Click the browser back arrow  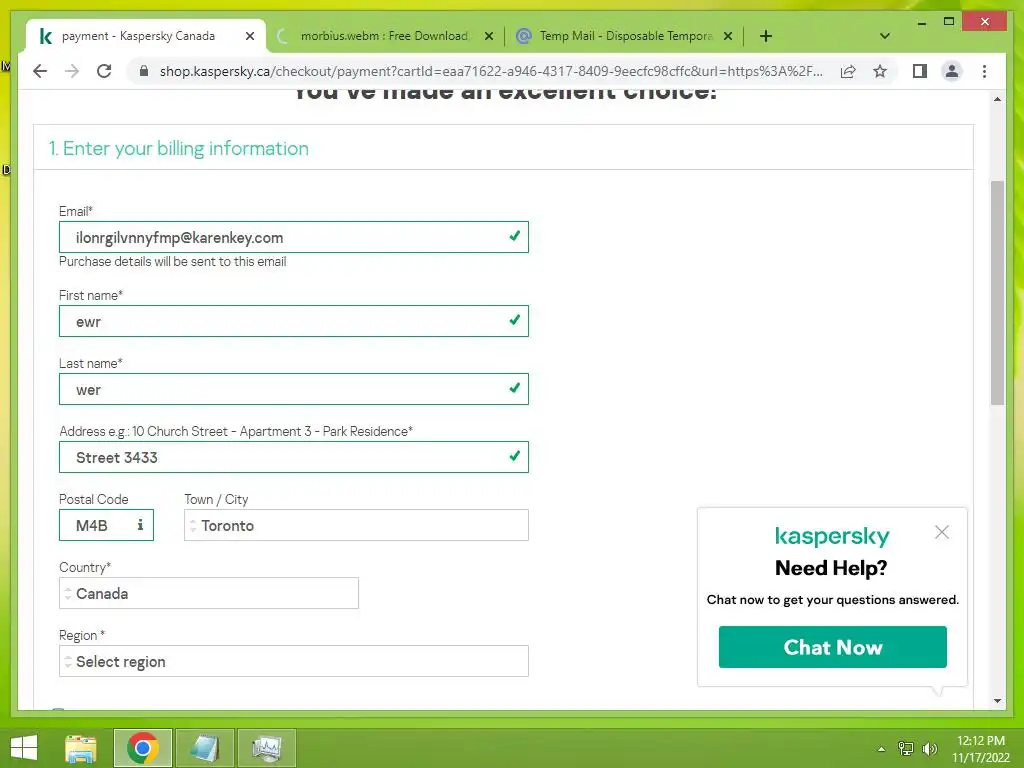40,71
